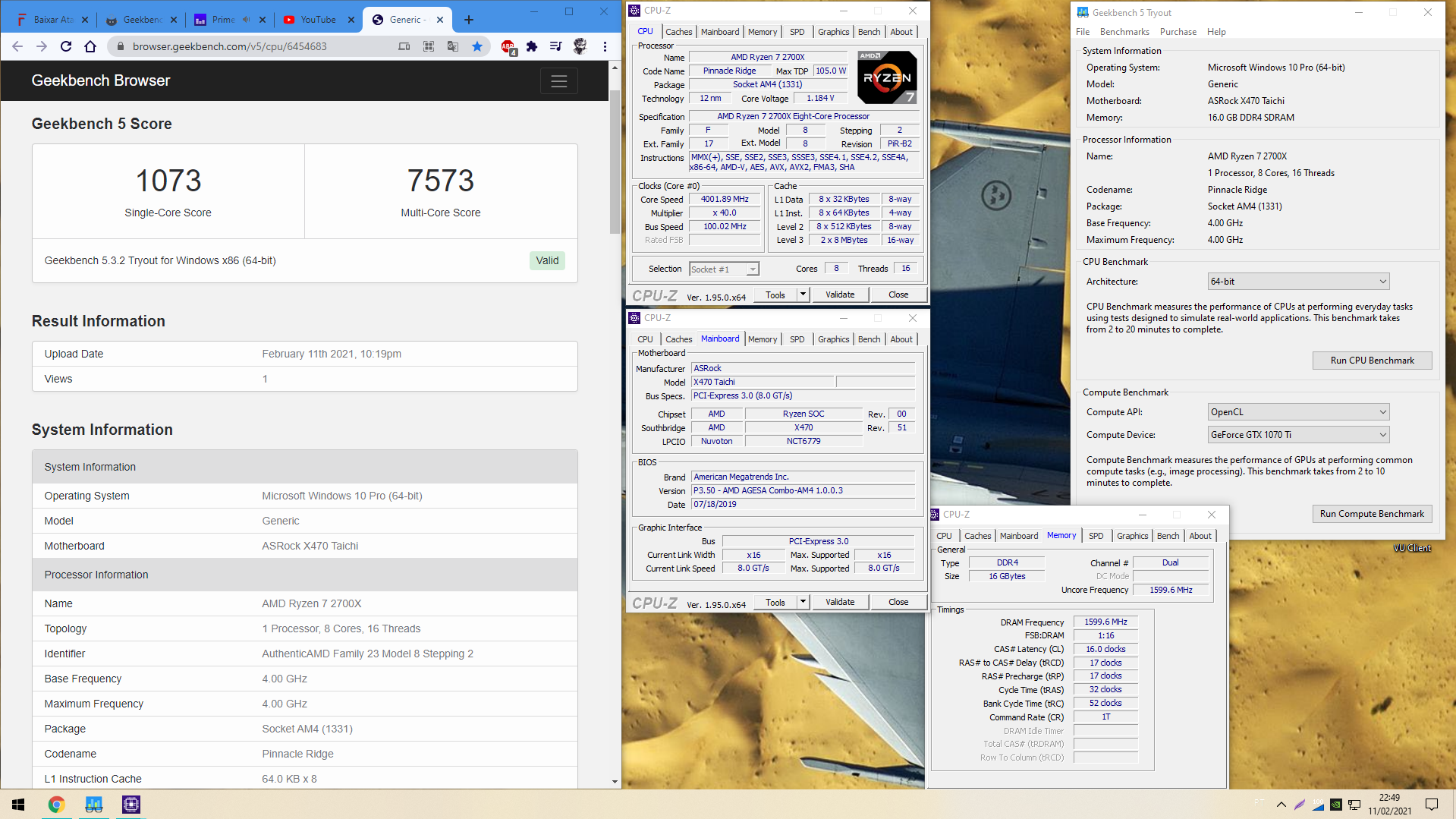1456x819 pixels.
Task: Open the Geekbench 5 Purchase menu
Action: [1178, 32]
